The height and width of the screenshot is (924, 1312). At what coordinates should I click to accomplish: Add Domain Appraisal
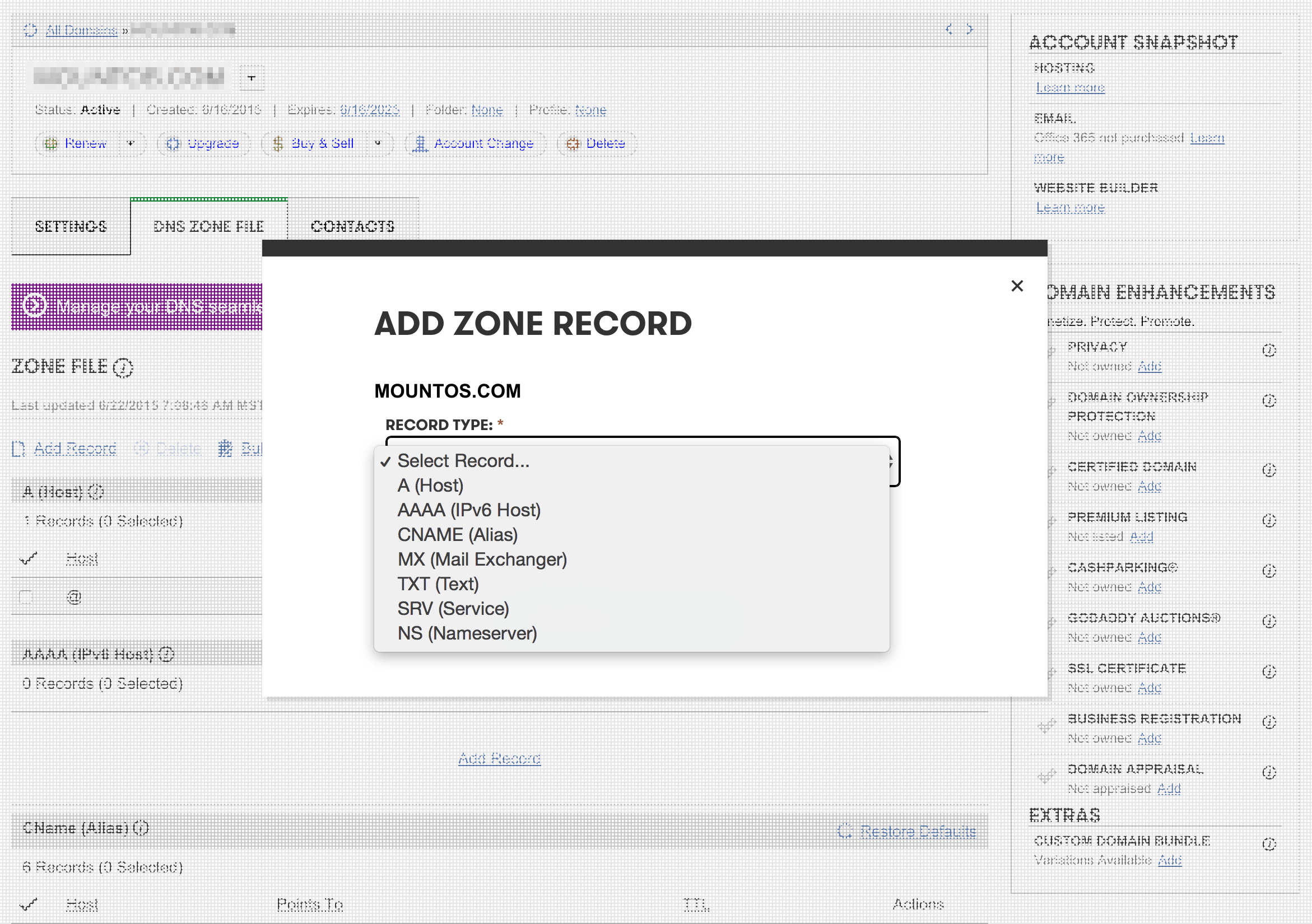pyautogui.click(x=1169, y=788)
